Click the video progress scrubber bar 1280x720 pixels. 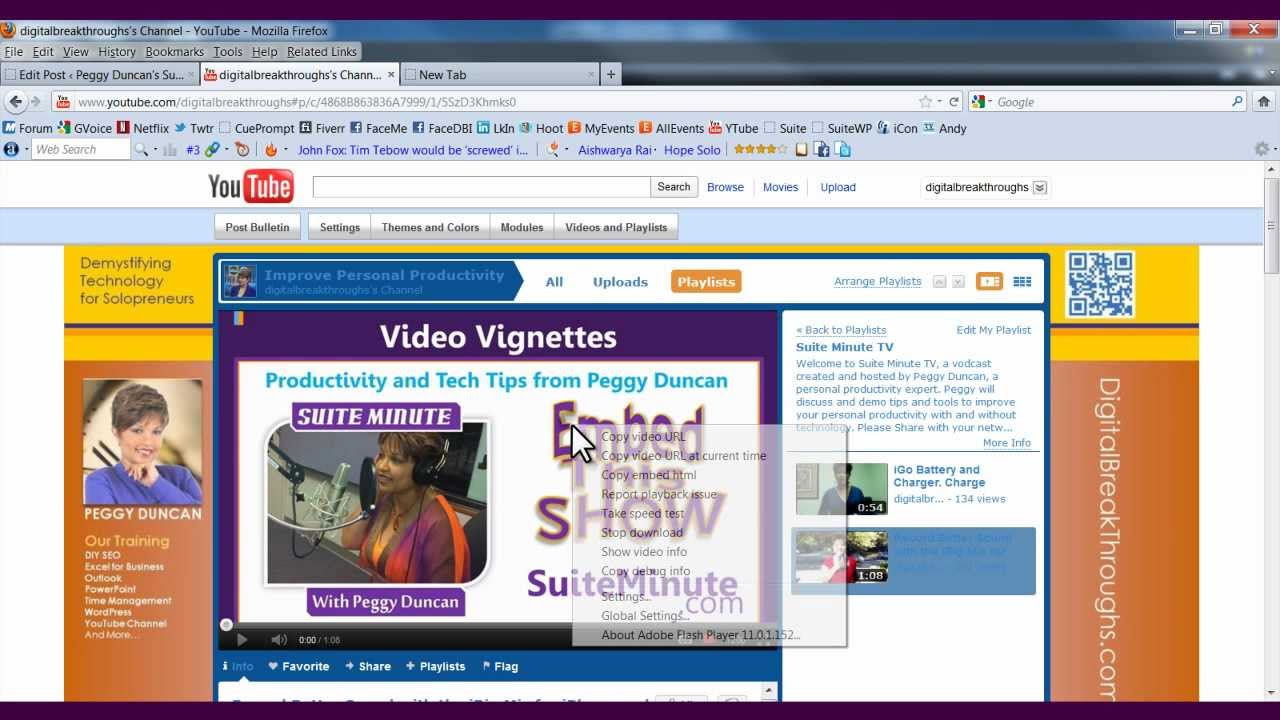[500, 625]
